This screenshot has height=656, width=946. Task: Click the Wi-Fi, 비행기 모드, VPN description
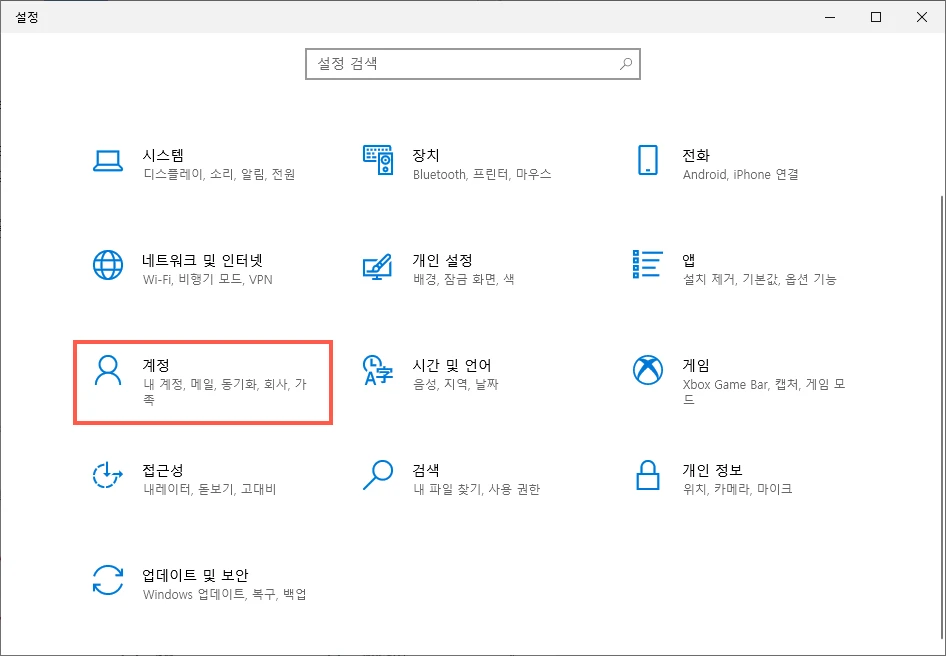coord(208,279)
